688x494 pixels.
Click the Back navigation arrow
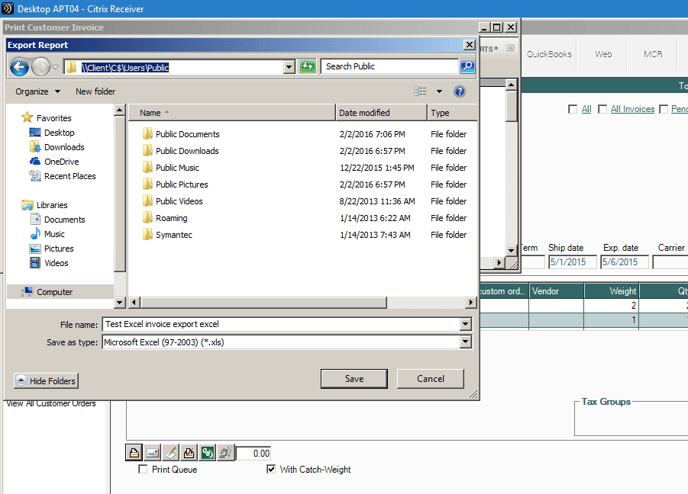19,67
